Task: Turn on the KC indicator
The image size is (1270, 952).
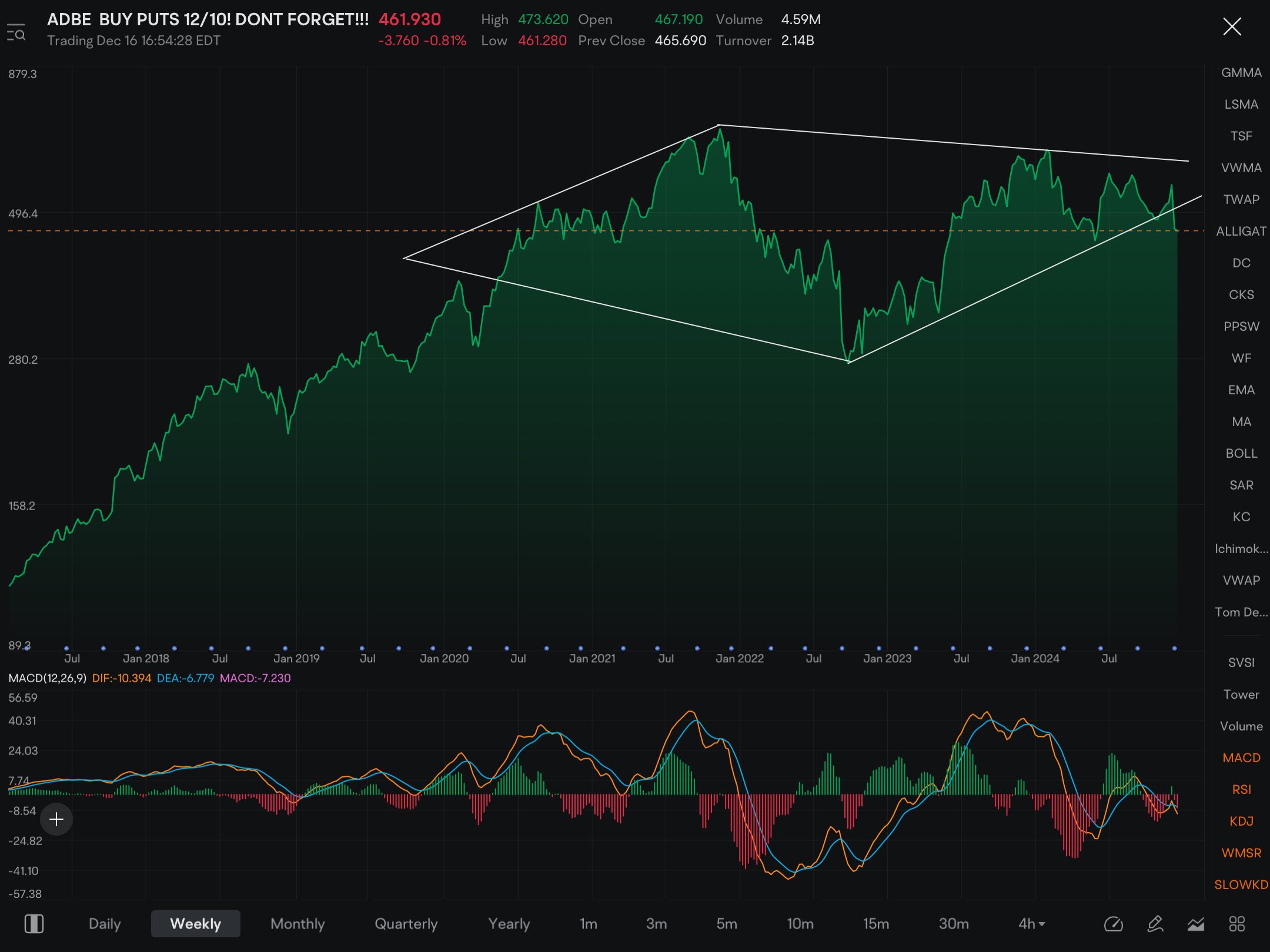Action: point(1241,517)
